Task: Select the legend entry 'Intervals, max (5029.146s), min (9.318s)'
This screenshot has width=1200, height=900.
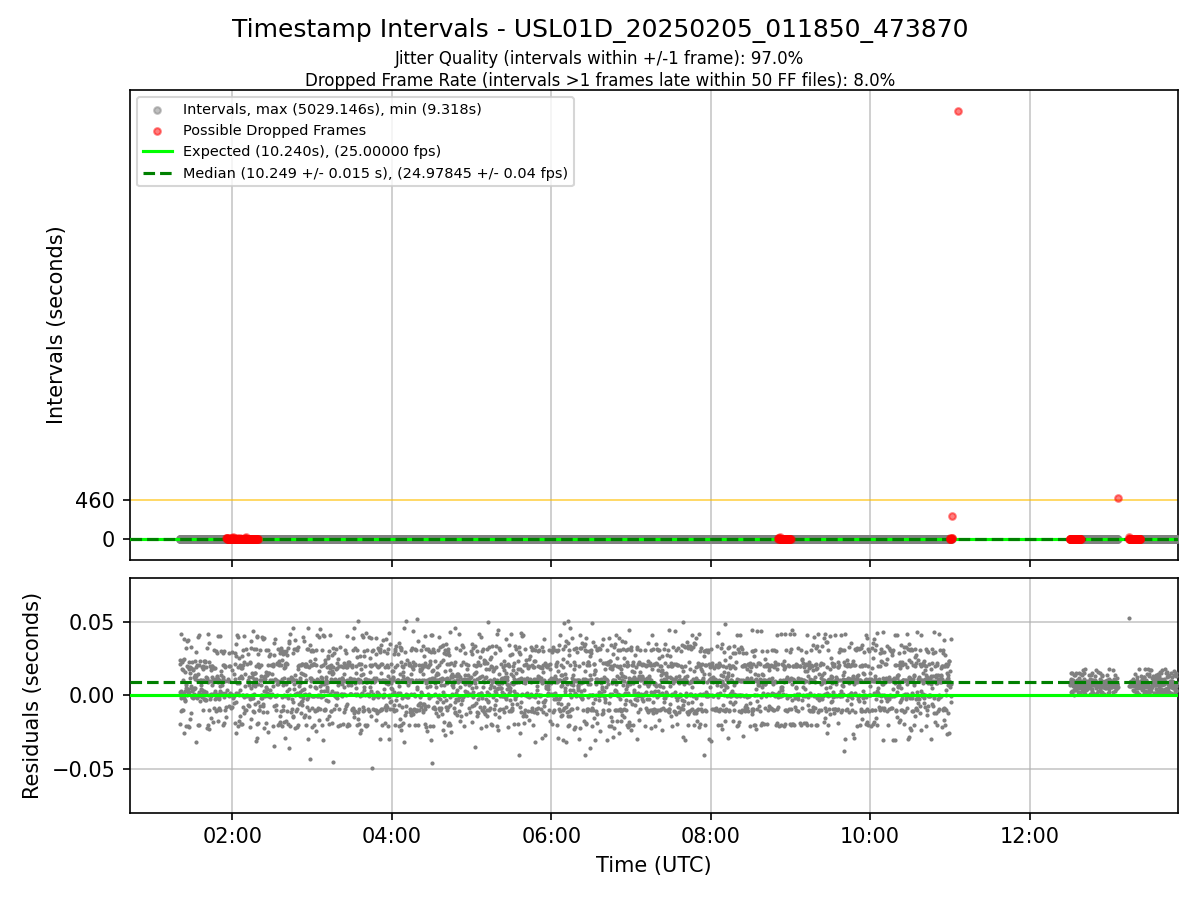Action: [332, 109]
